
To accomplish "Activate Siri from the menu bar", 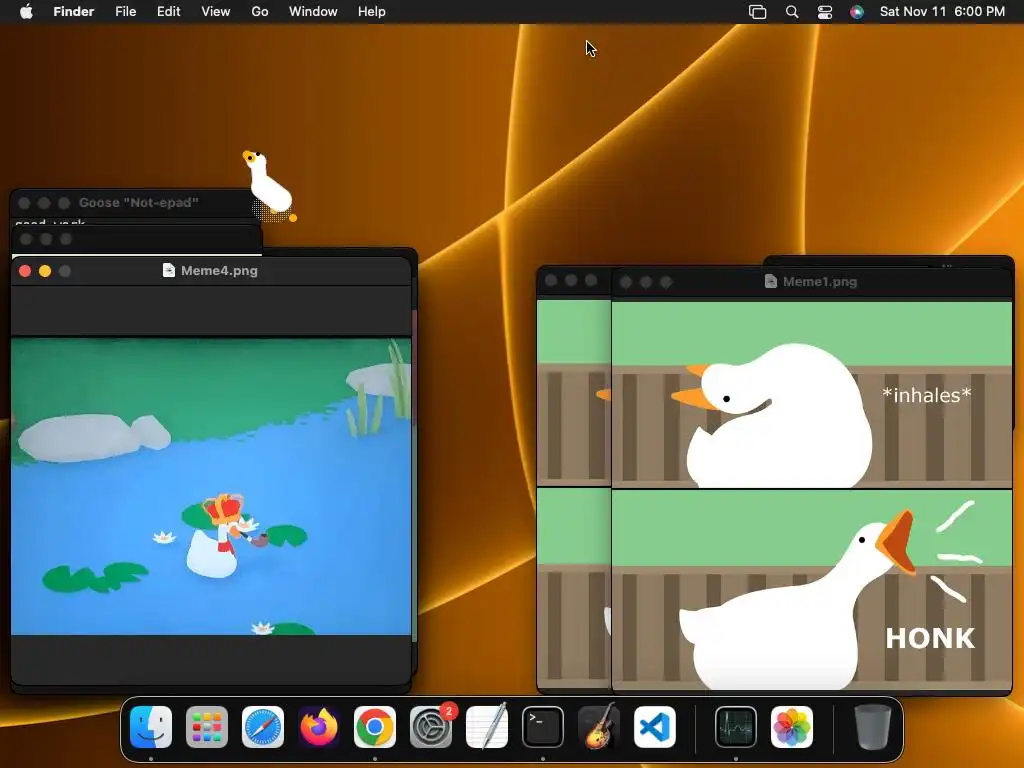I will (x=857, y=12).
